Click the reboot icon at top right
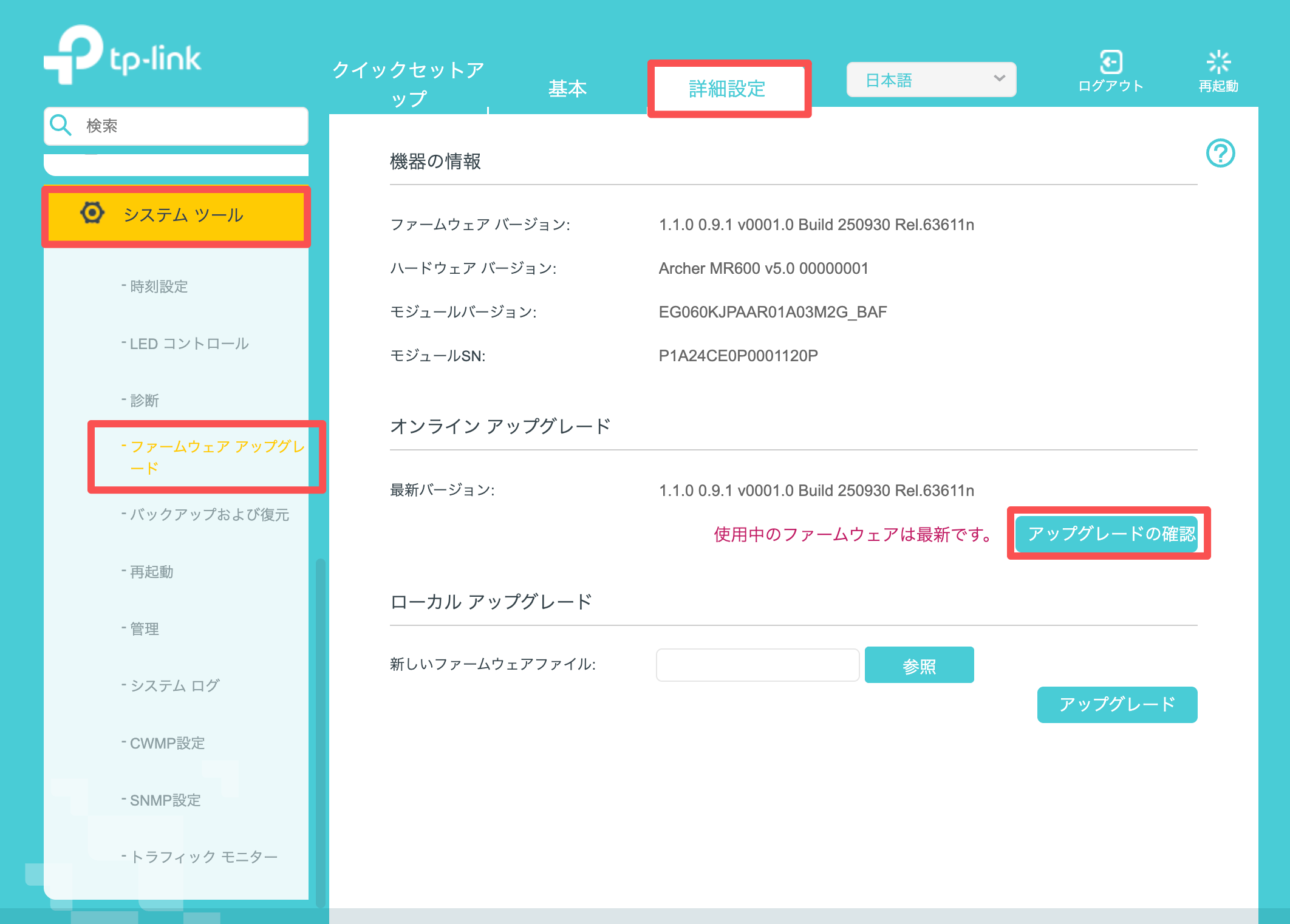The width and height of the screenshot is (1290, 924). point(1218,62)
